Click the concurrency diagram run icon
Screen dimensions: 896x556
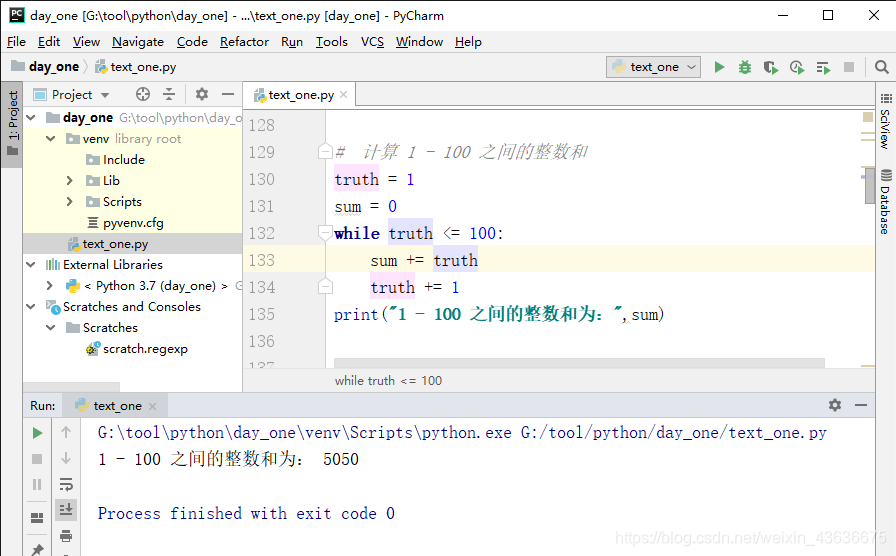point(823,68)
